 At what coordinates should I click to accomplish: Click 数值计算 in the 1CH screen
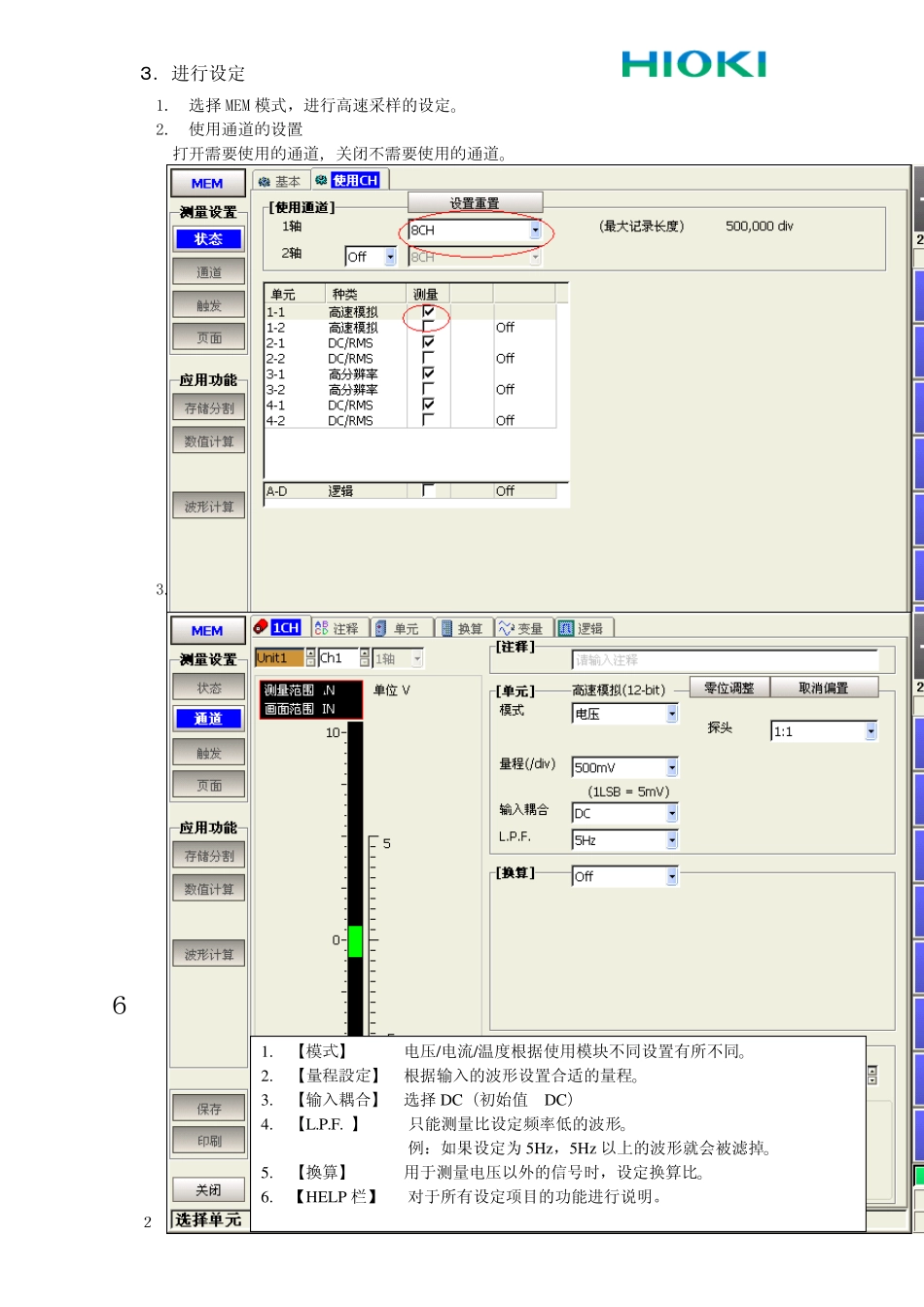pos(208,889)
